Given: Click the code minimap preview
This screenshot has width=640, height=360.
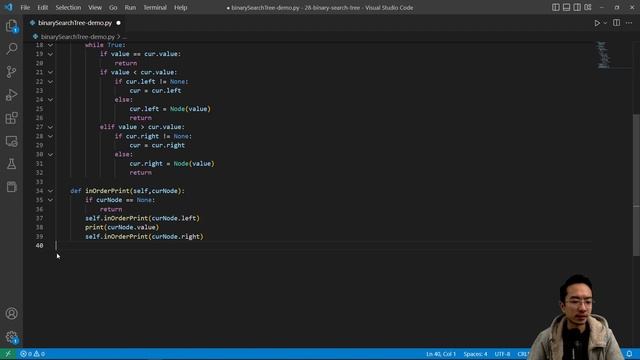Looking at the screenshot, I should click(603, 55).
